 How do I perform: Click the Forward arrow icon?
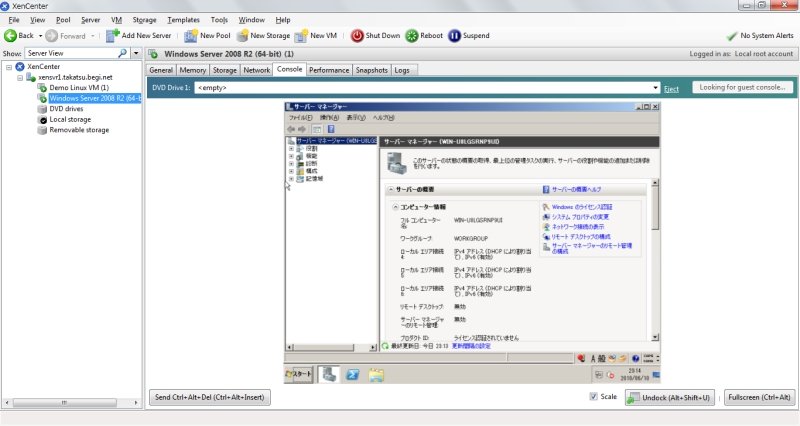[x=52, y=36]
